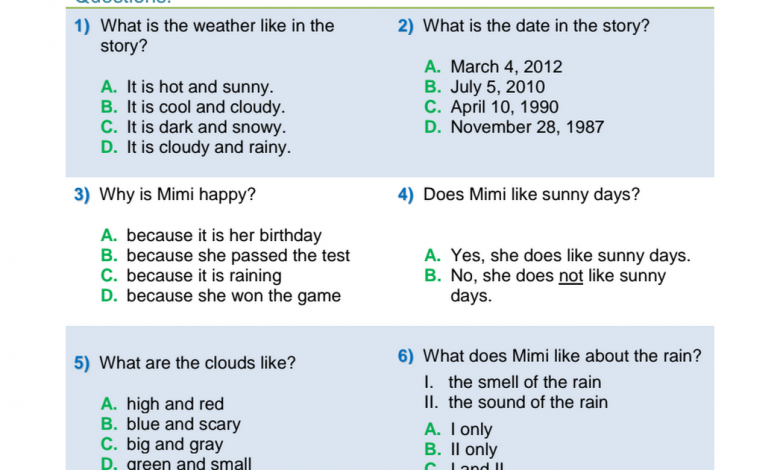
Task: Select date option 'November 28, 1987'
Action: [514, 127]
